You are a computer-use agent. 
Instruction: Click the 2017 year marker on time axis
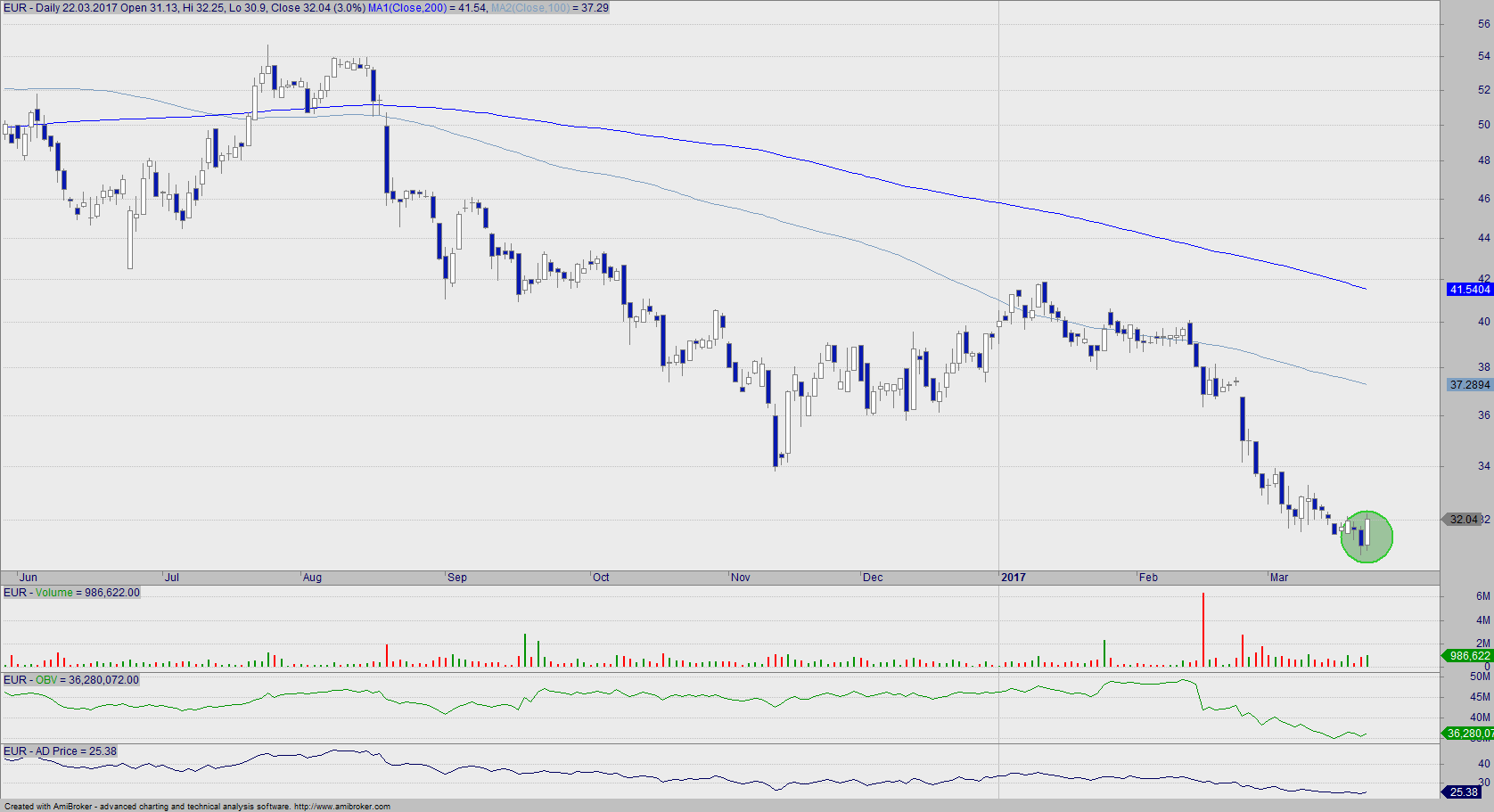(x=1014, y=578)
